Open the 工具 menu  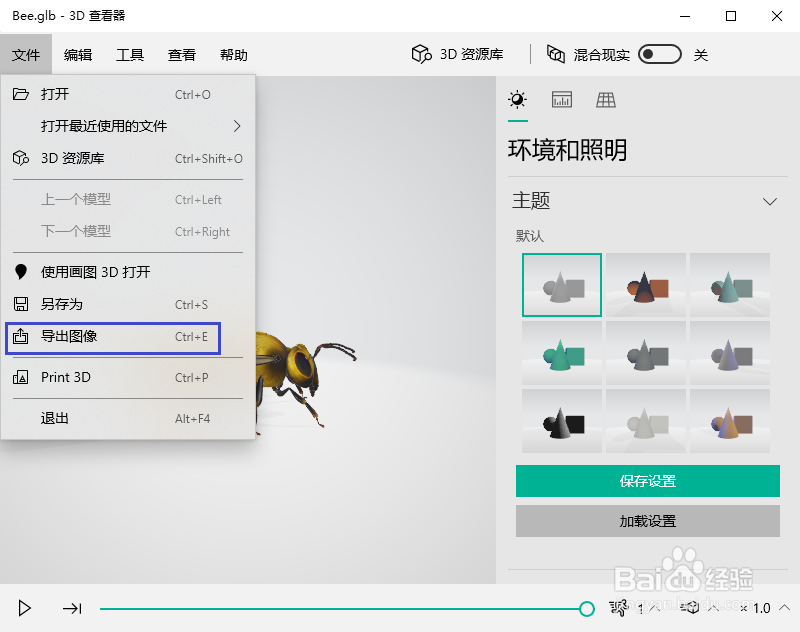[130, 55]
